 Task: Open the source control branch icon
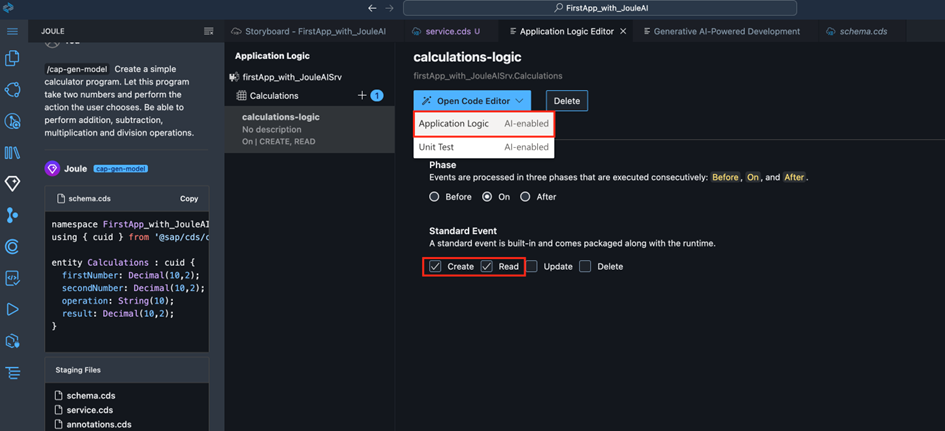point(12,215)
